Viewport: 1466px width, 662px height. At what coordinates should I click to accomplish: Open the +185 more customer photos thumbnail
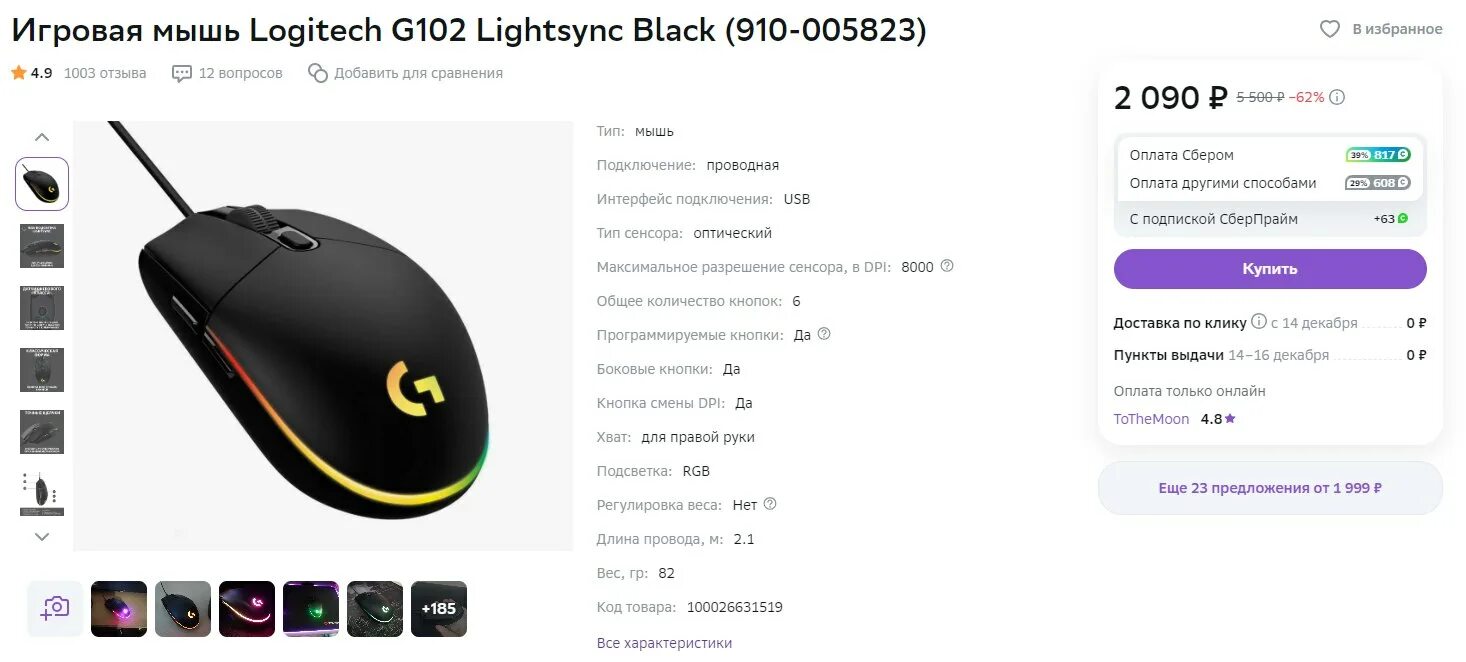[x=439, y=608]
